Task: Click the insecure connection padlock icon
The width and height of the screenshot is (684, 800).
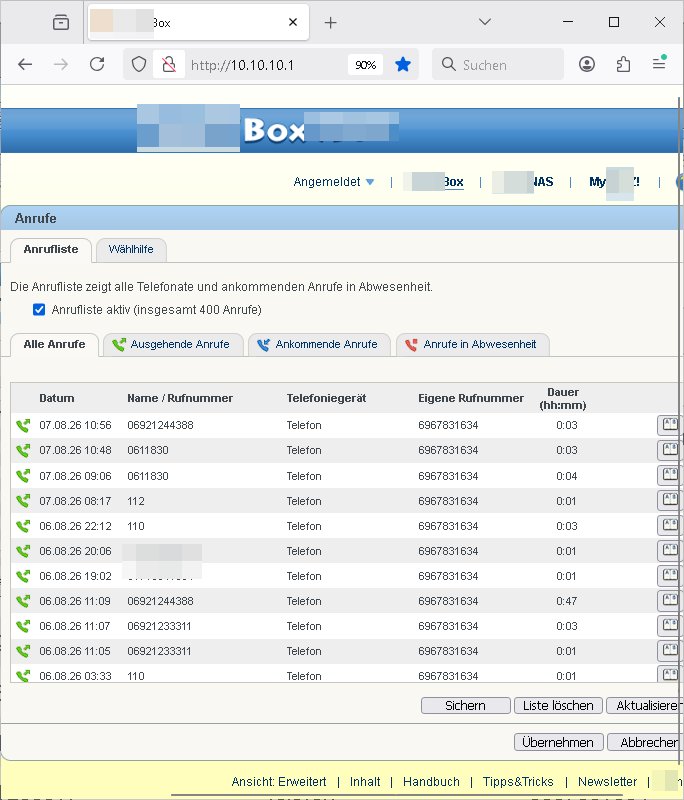Action: click(169, 64)
